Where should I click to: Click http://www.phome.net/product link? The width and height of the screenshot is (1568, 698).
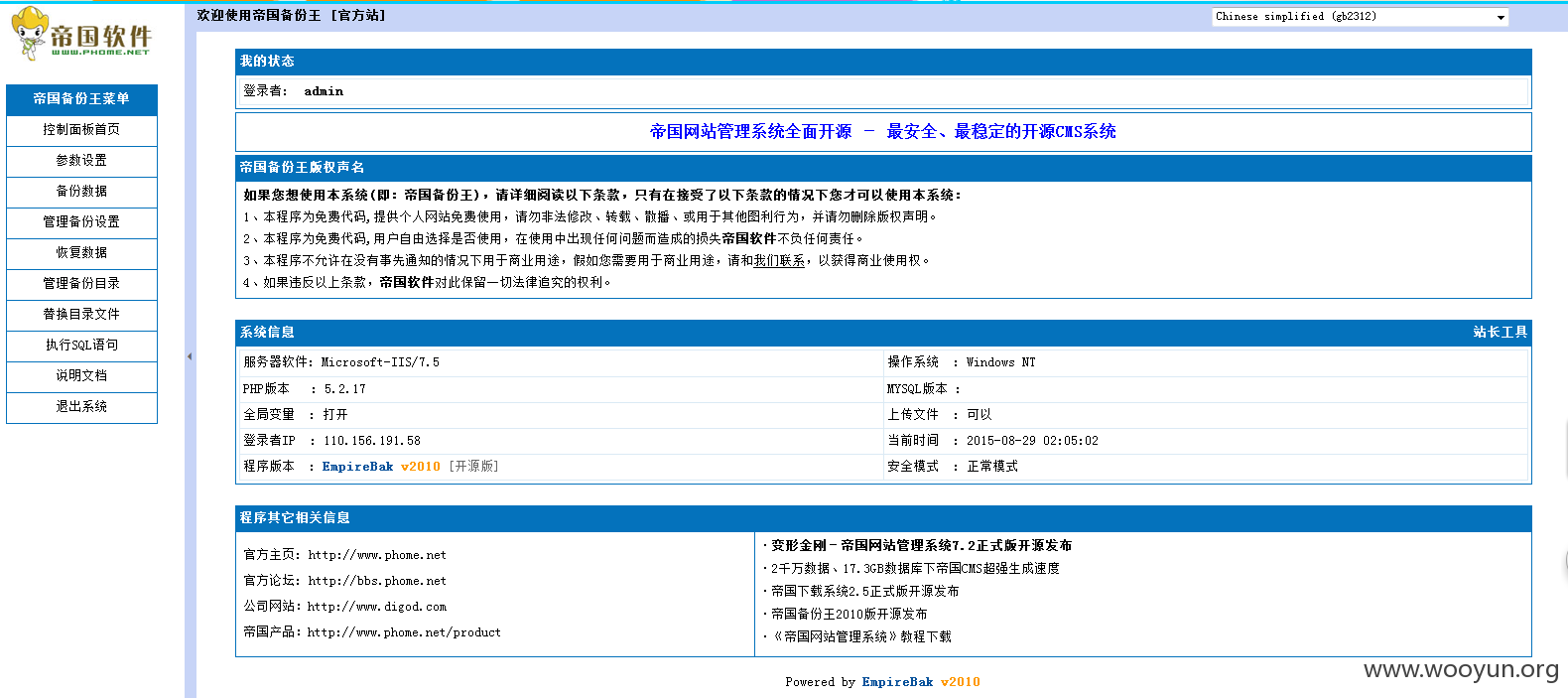click(404, 633)
